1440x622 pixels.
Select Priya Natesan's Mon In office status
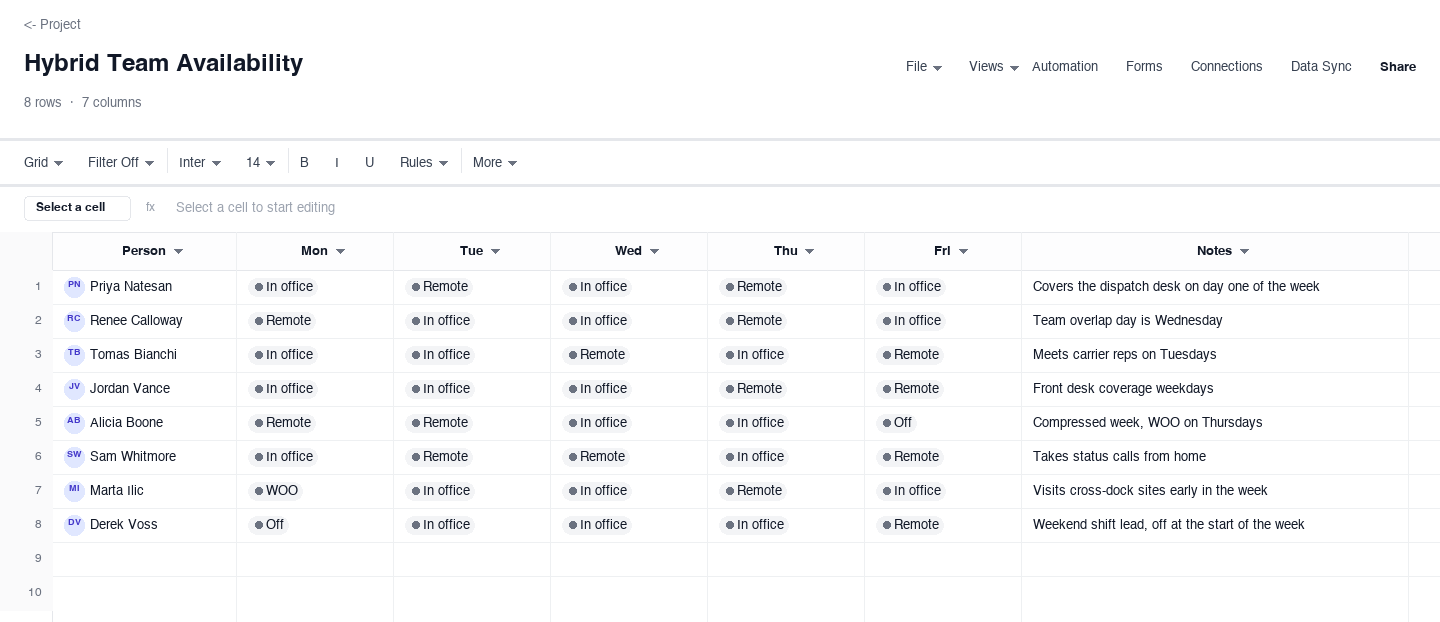[x=282, y=287]
